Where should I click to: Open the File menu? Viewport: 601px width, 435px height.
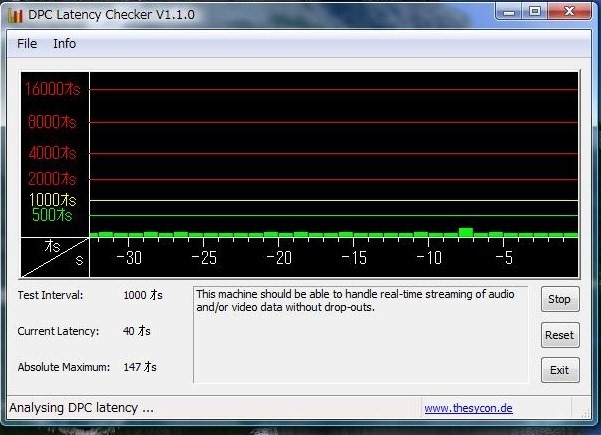27,44
